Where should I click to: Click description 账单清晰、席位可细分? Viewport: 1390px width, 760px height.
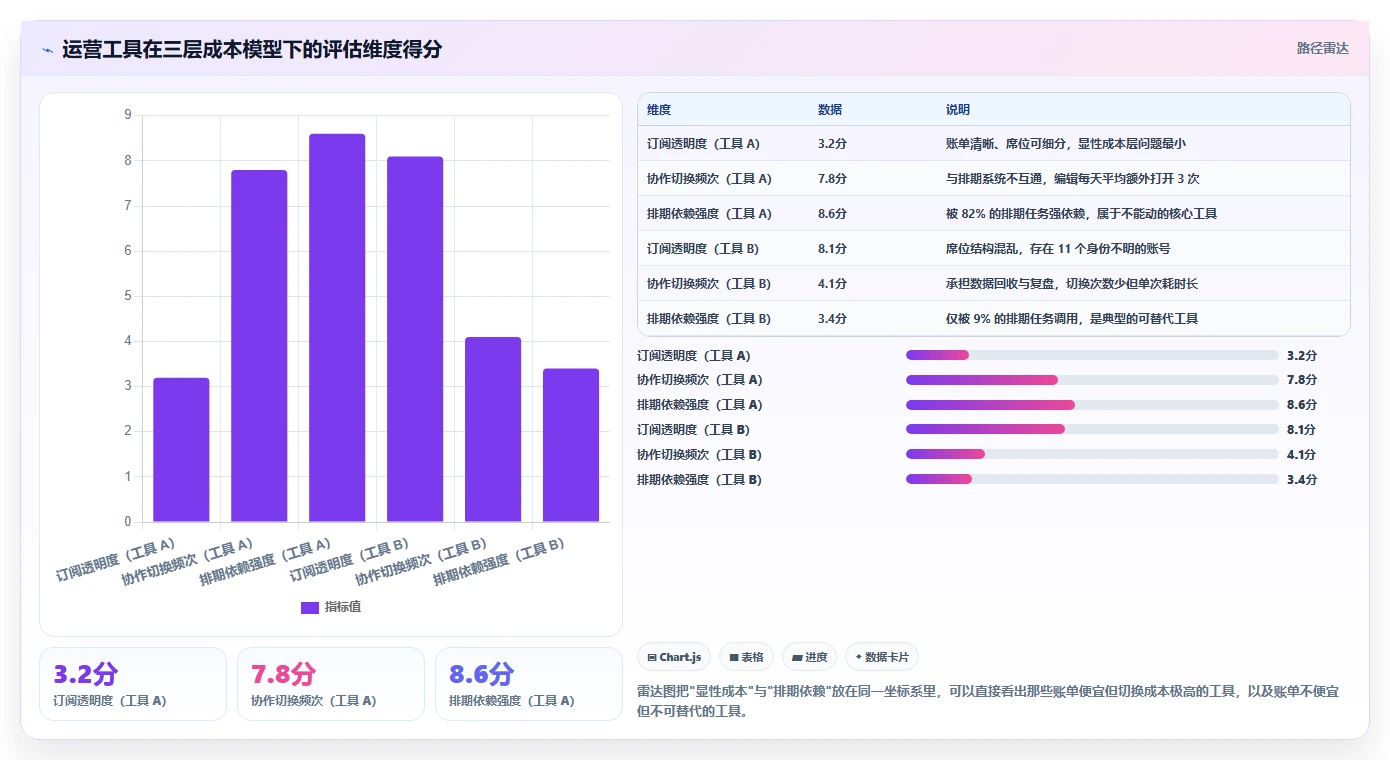(1066, 144)
